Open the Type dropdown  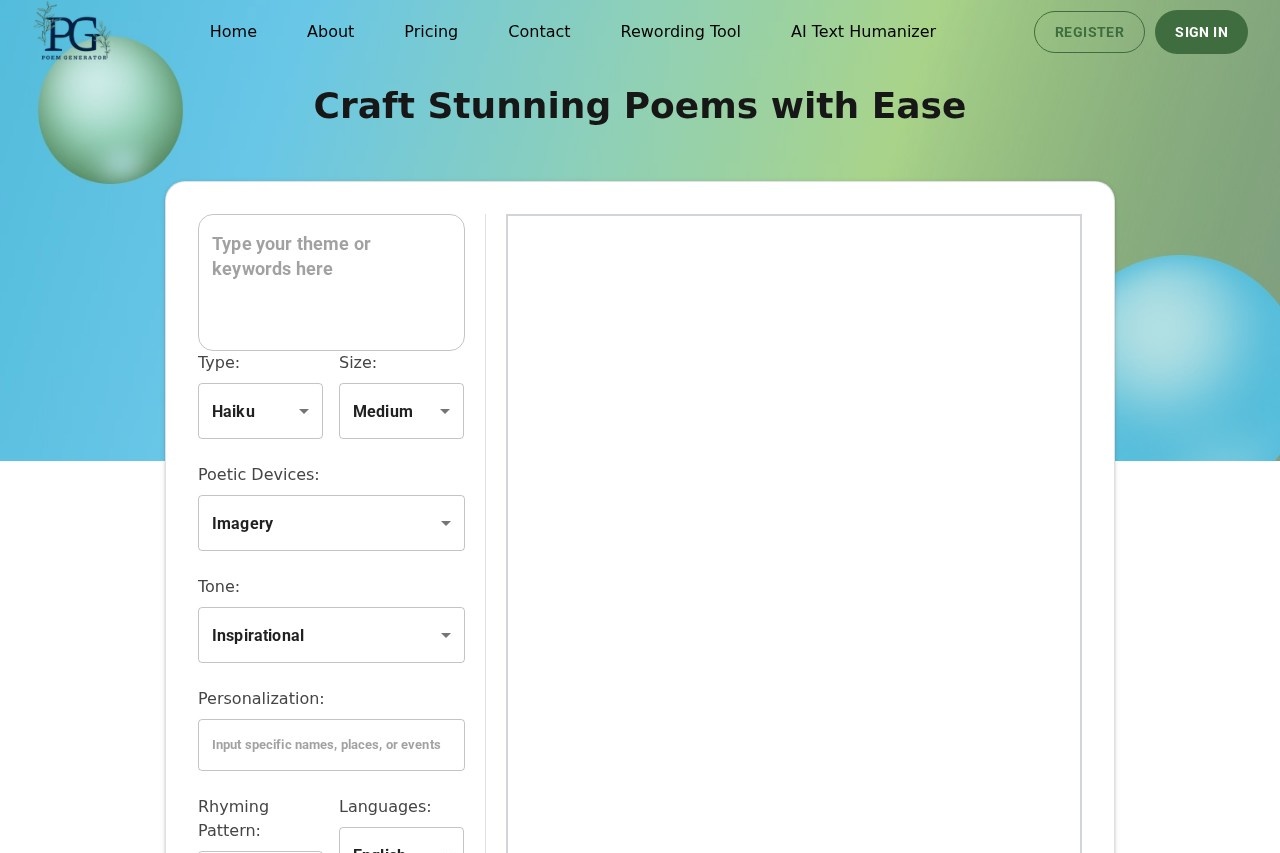tap(260, 411)
